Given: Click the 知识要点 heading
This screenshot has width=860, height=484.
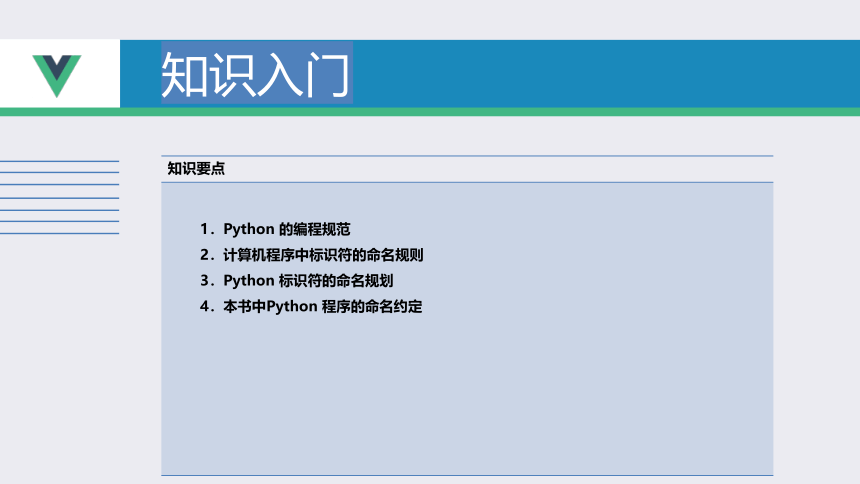Looking at the screenshot, I should [x=196, y=168].
